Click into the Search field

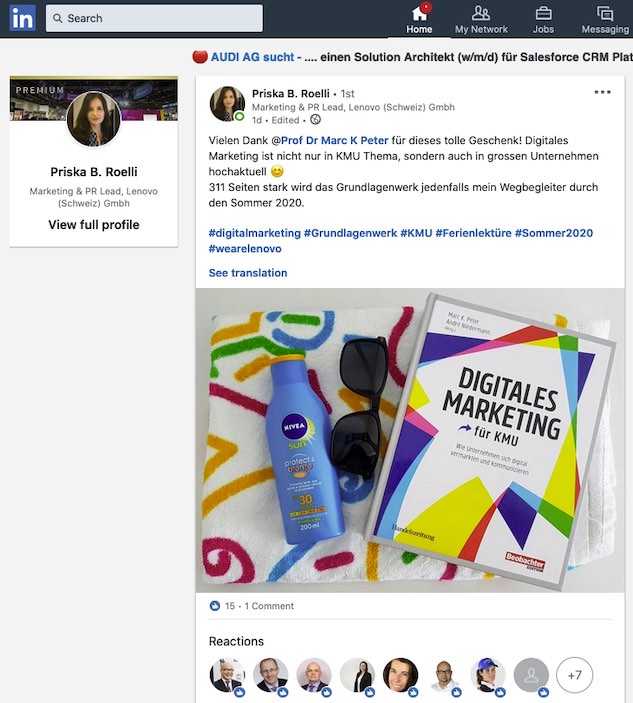click(x=160, y=18)
